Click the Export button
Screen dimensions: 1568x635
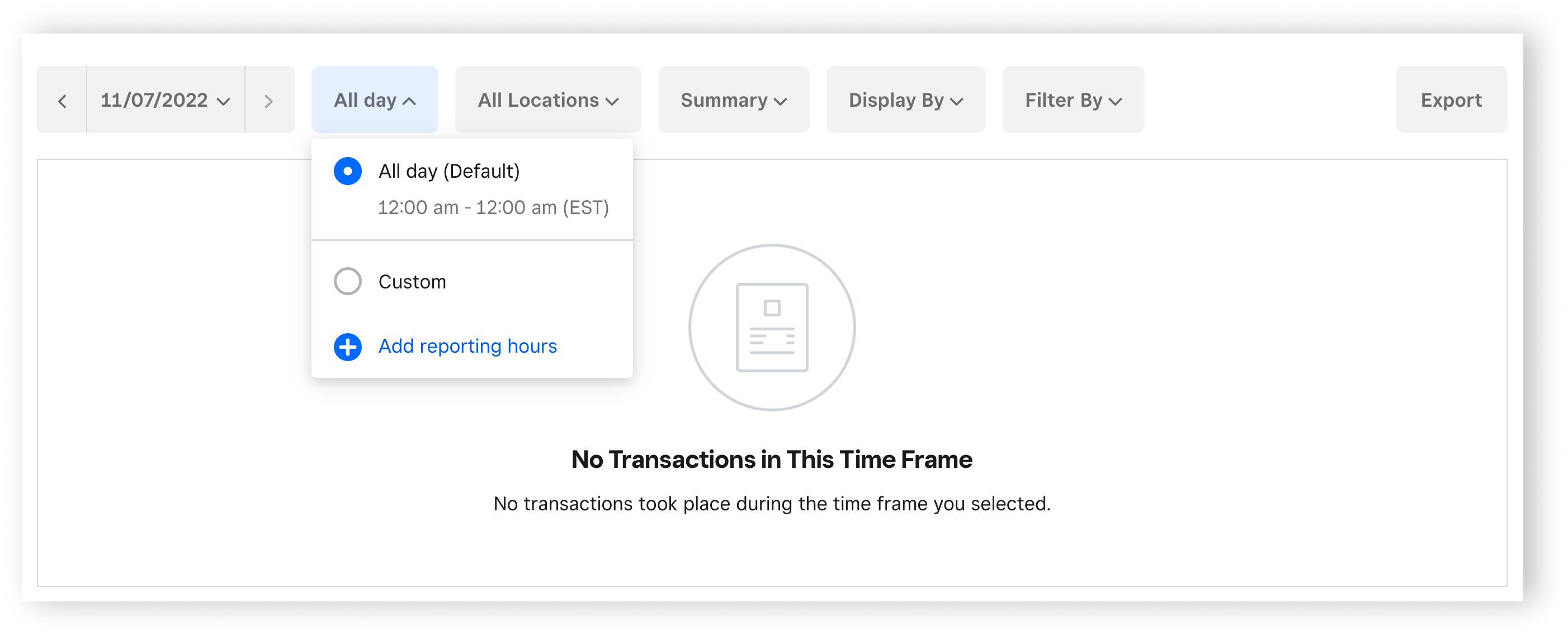(x=1450, y=98)
